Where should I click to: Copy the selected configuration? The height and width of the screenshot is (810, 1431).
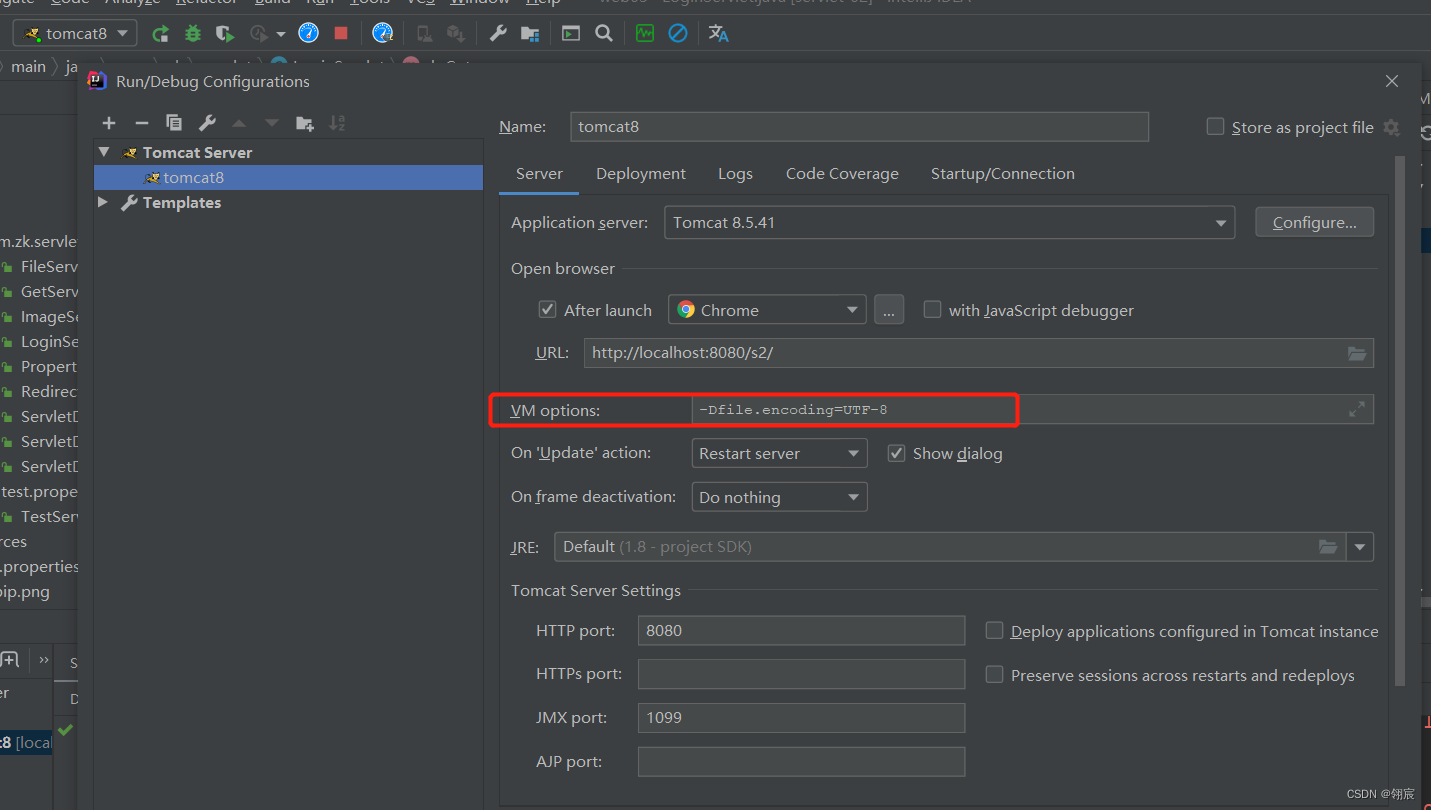click(x=174, y=123)
